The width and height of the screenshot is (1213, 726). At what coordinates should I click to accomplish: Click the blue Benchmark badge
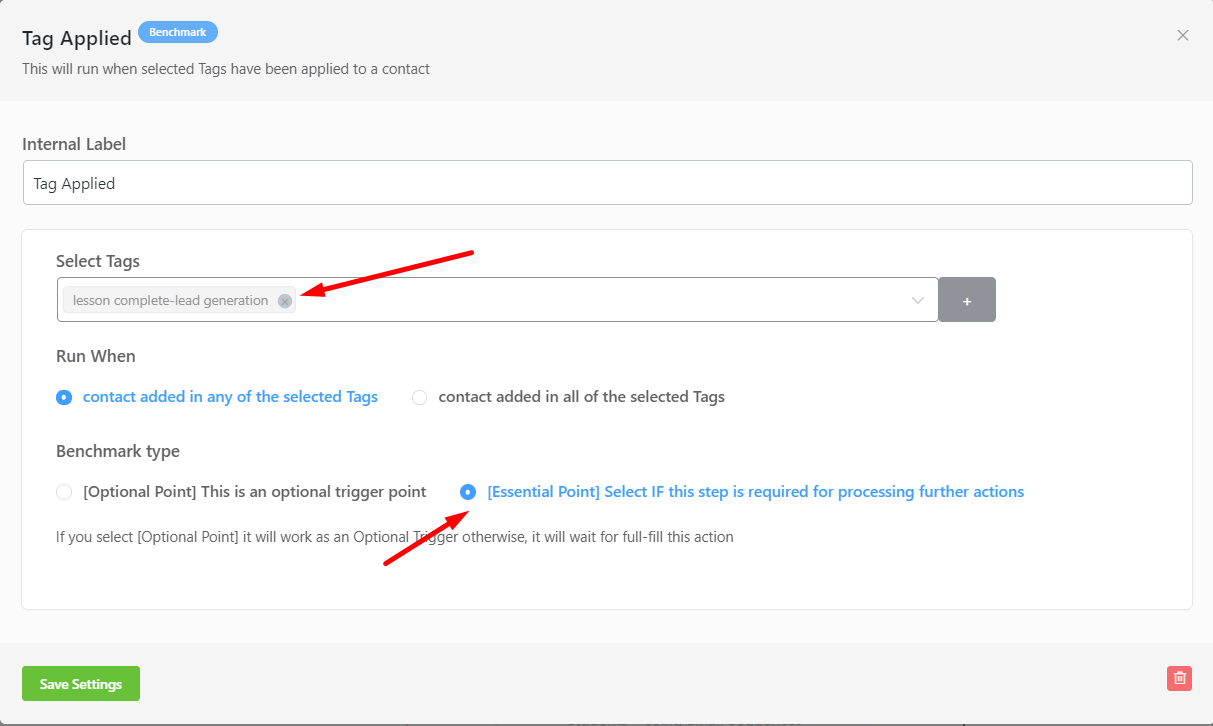178,32
